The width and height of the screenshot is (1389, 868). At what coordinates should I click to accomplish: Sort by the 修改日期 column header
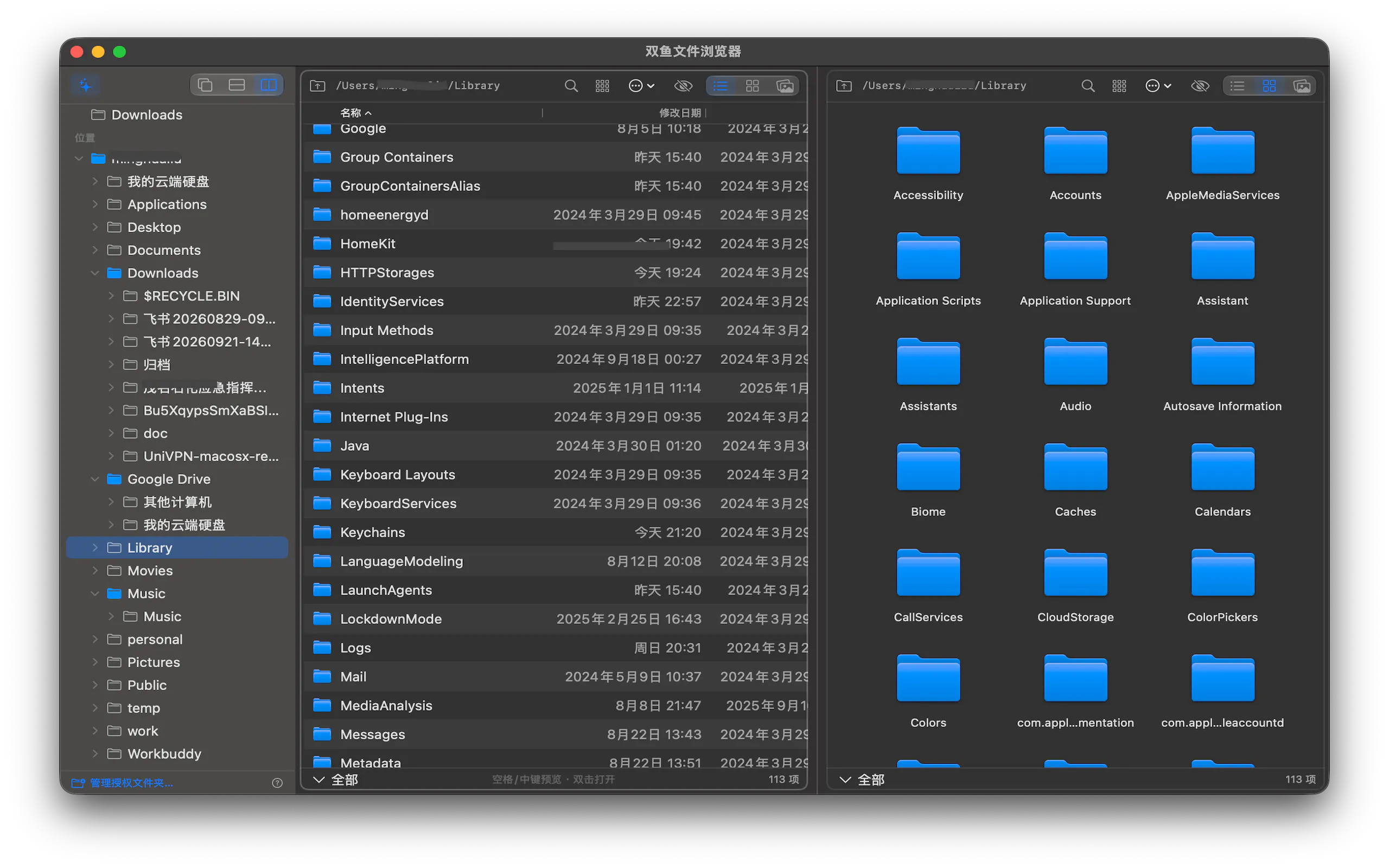(679, 112)
